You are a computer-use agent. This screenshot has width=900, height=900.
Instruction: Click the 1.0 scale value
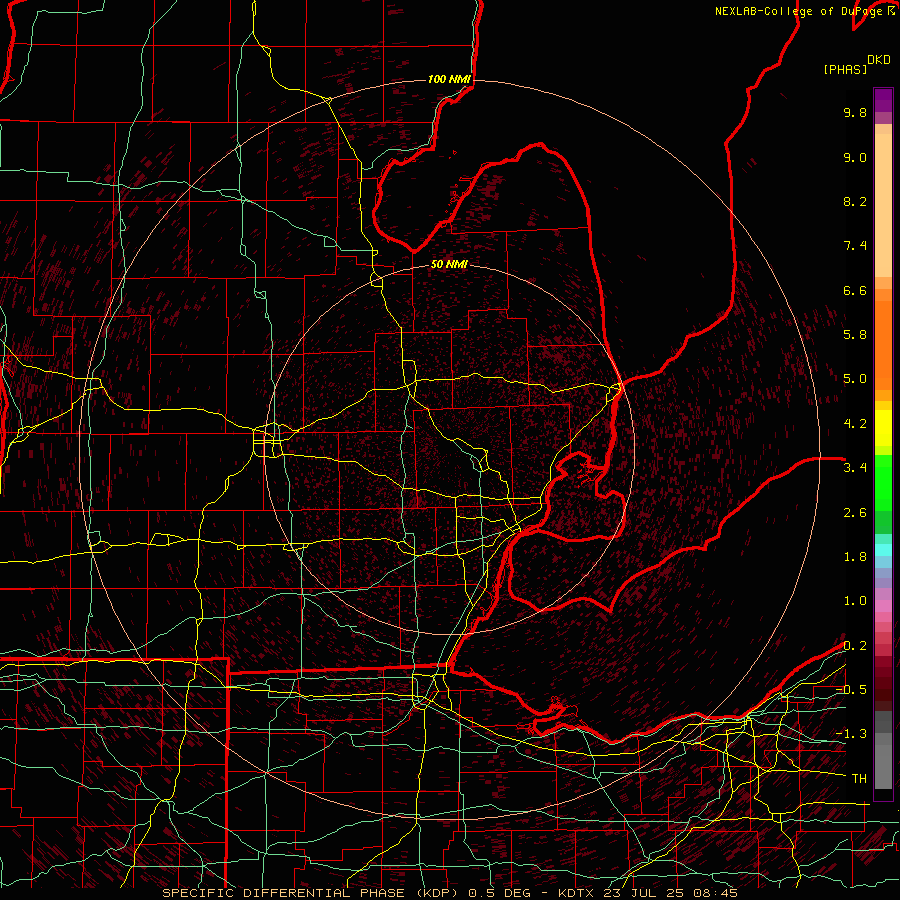(x=855, y=601)
